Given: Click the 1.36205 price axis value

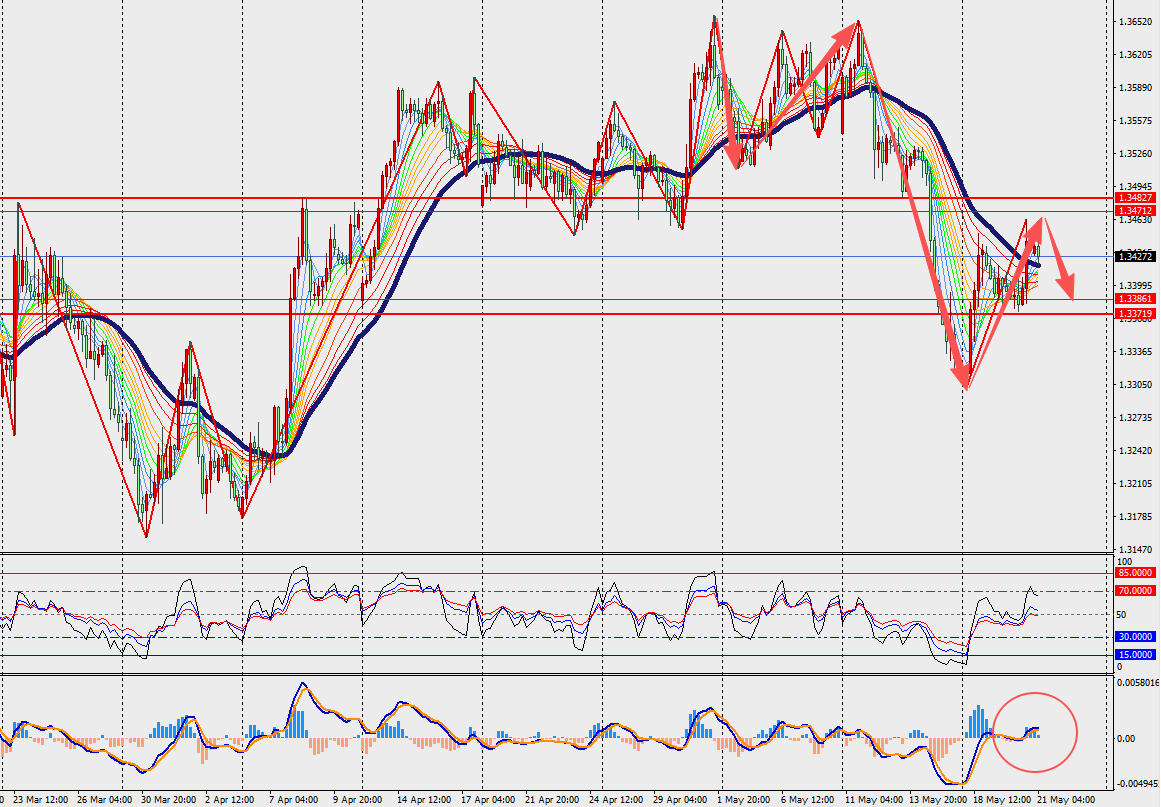Looking at the screenshot, I should point(1136,55).
